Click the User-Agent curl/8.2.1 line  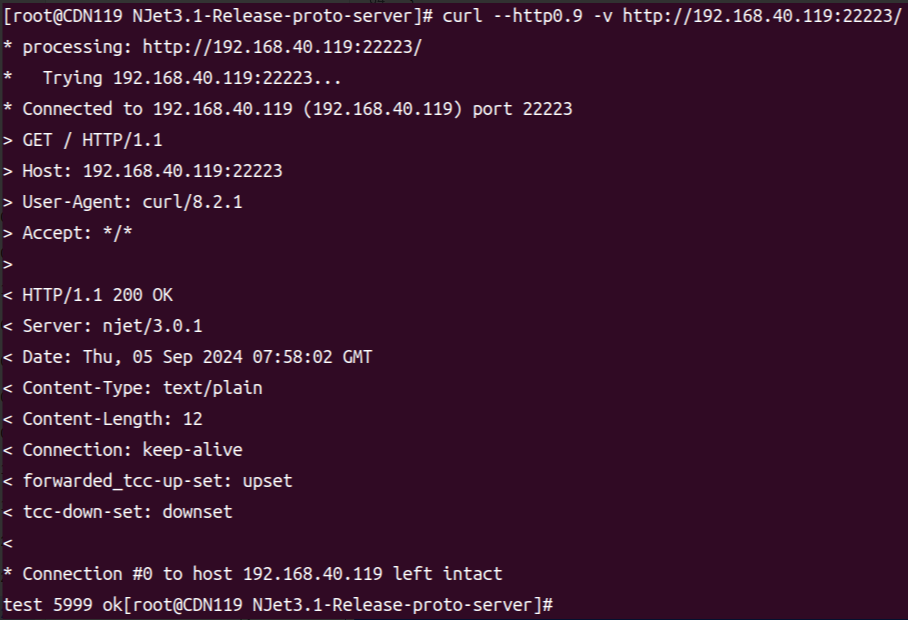point(132,202)
